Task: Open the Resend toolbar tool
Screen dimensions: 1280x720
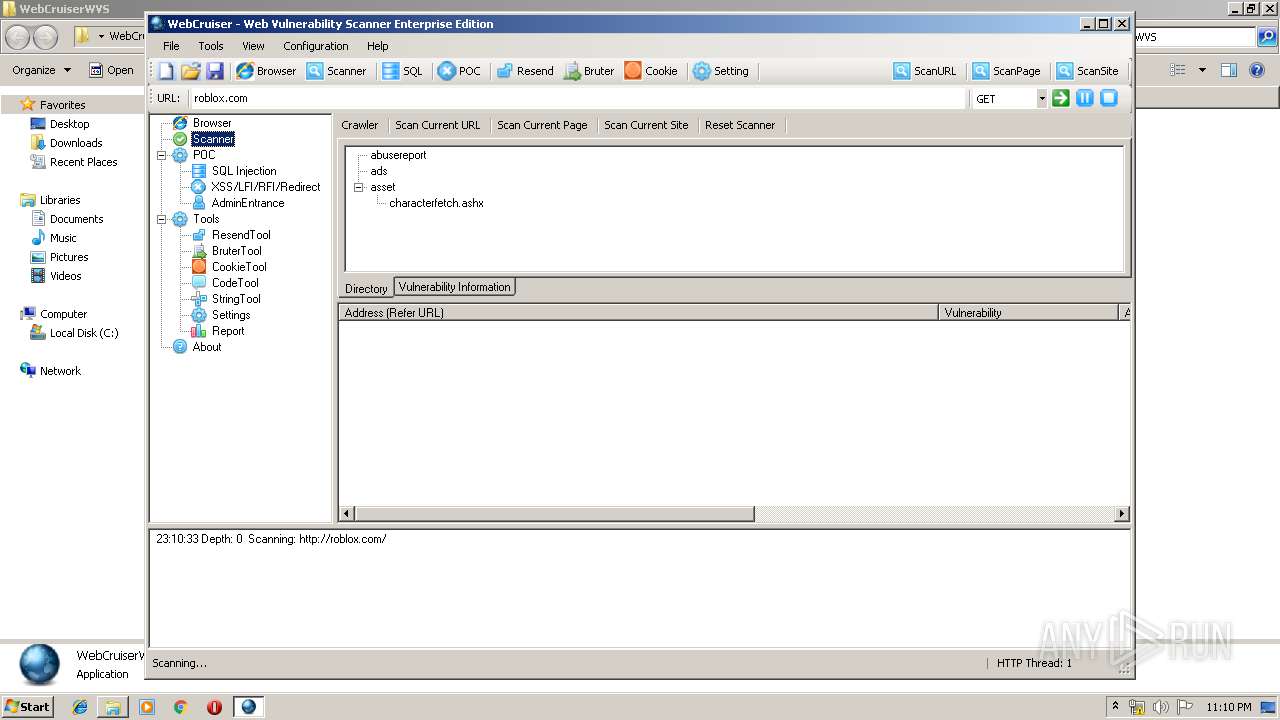Action: tap(525, 71)
